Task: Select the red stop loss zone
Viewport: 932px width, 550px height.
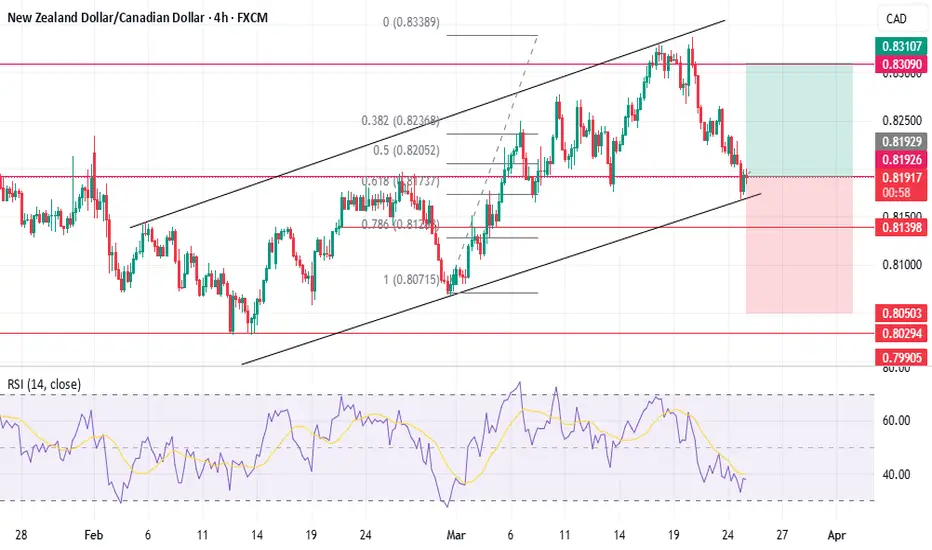Action: pyautogui.click(x=799, y=245)
